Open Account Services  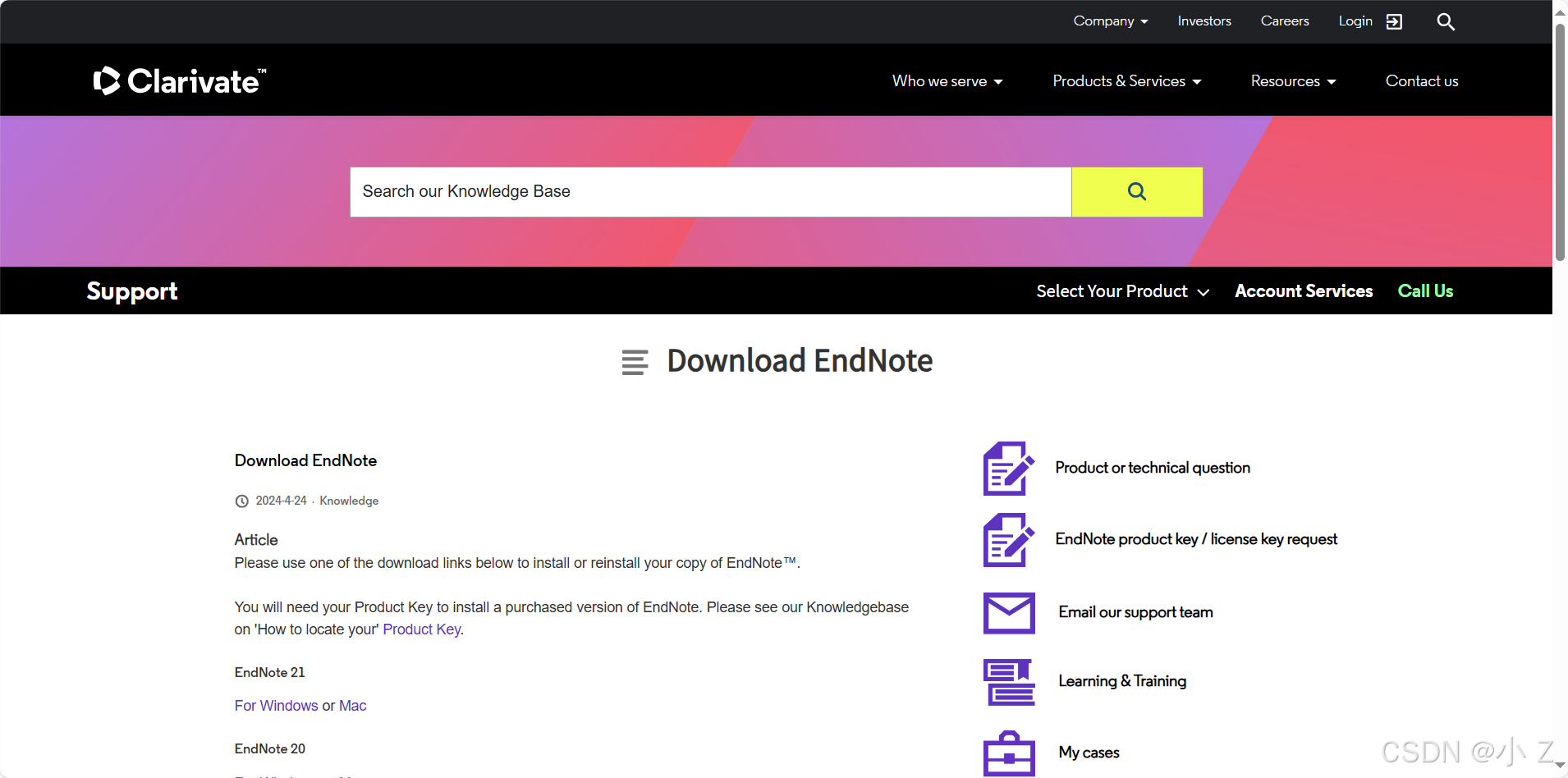tap(1304, 291)
